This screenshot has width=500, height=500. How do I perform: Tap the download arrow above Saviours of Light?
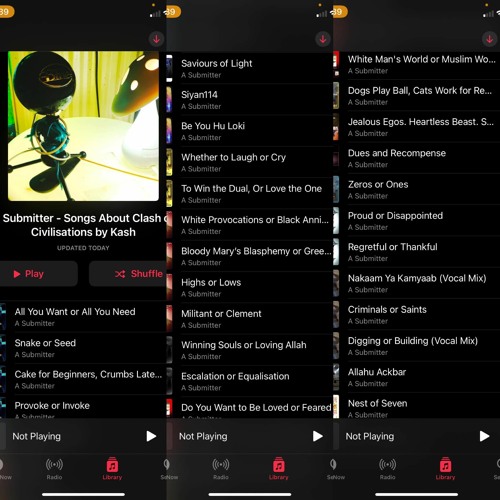click(x=323, y=39)
